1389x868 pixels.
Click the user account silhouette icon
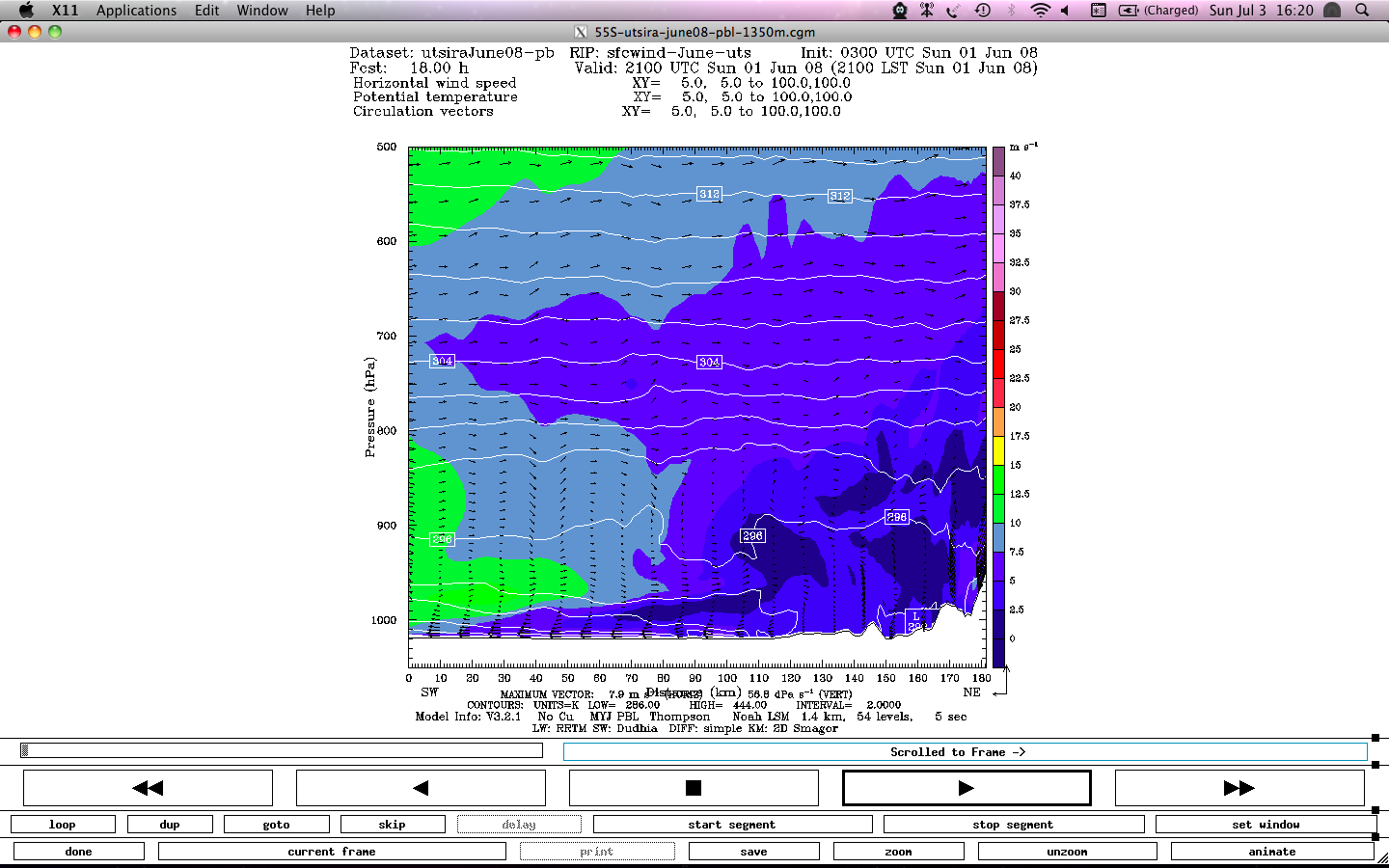click(1332, 11)
